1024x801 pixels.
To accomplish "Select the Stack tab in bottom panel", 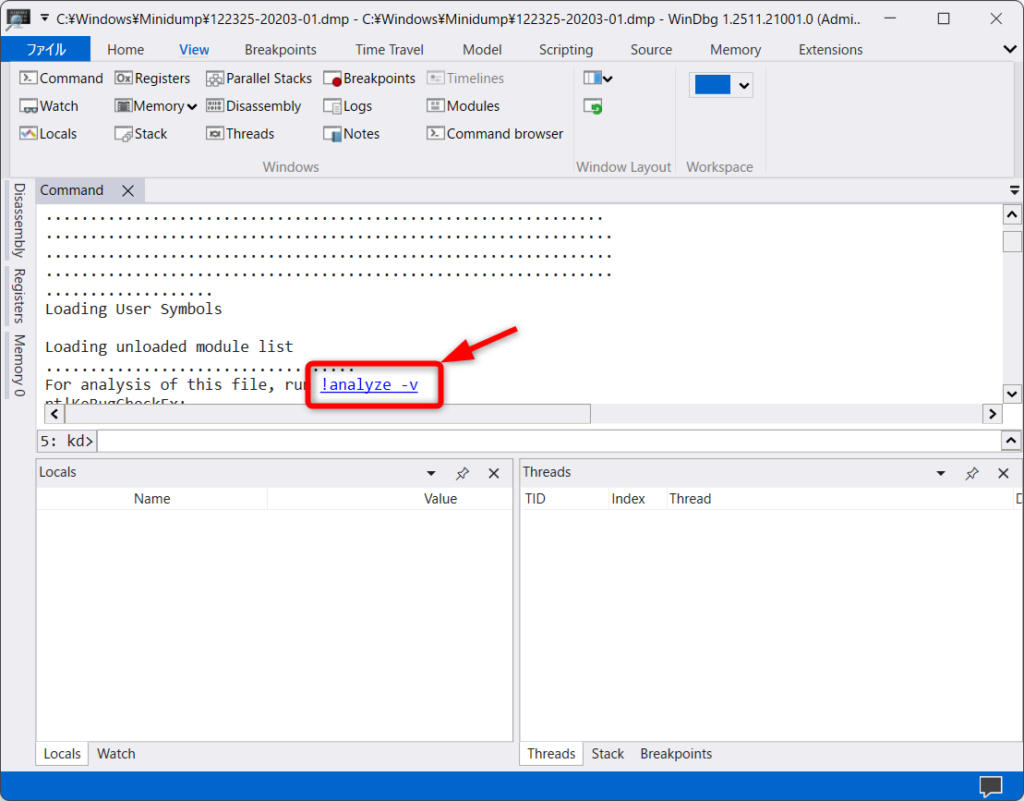I will [x=607, y=754].
